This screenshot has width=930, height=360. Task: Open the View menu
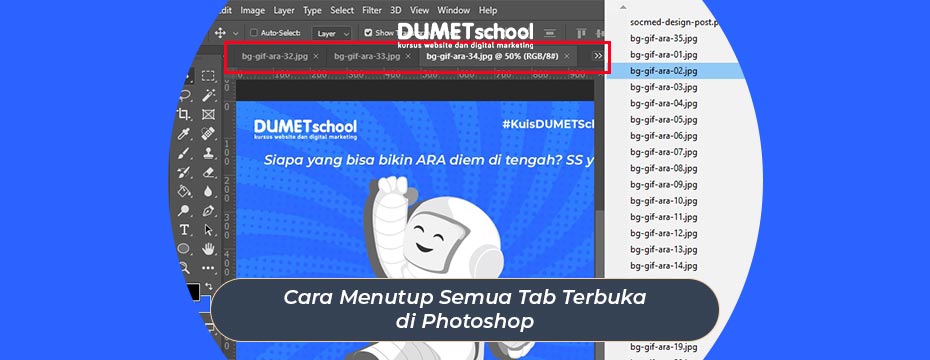pos(420,10)
